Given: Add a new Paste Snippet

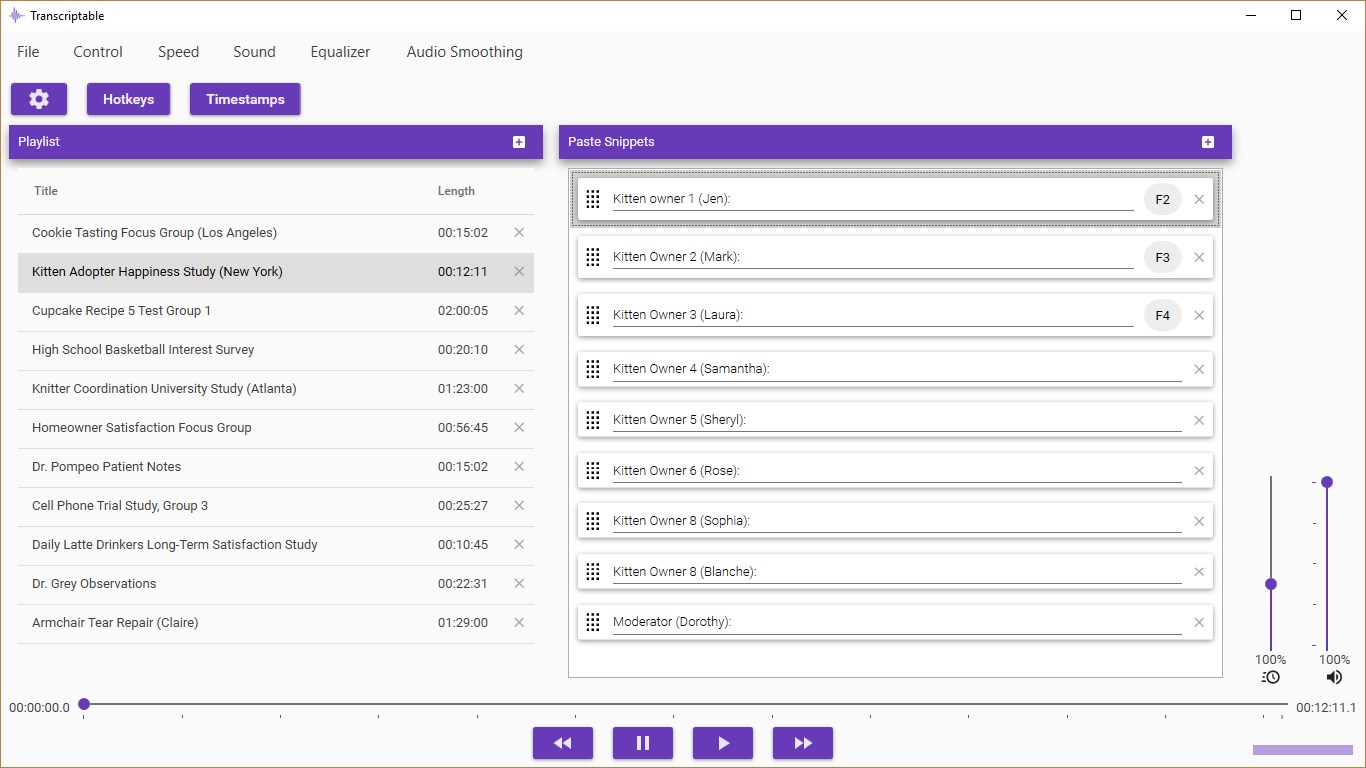Looking at the screenshot, I should (1207, 142).
